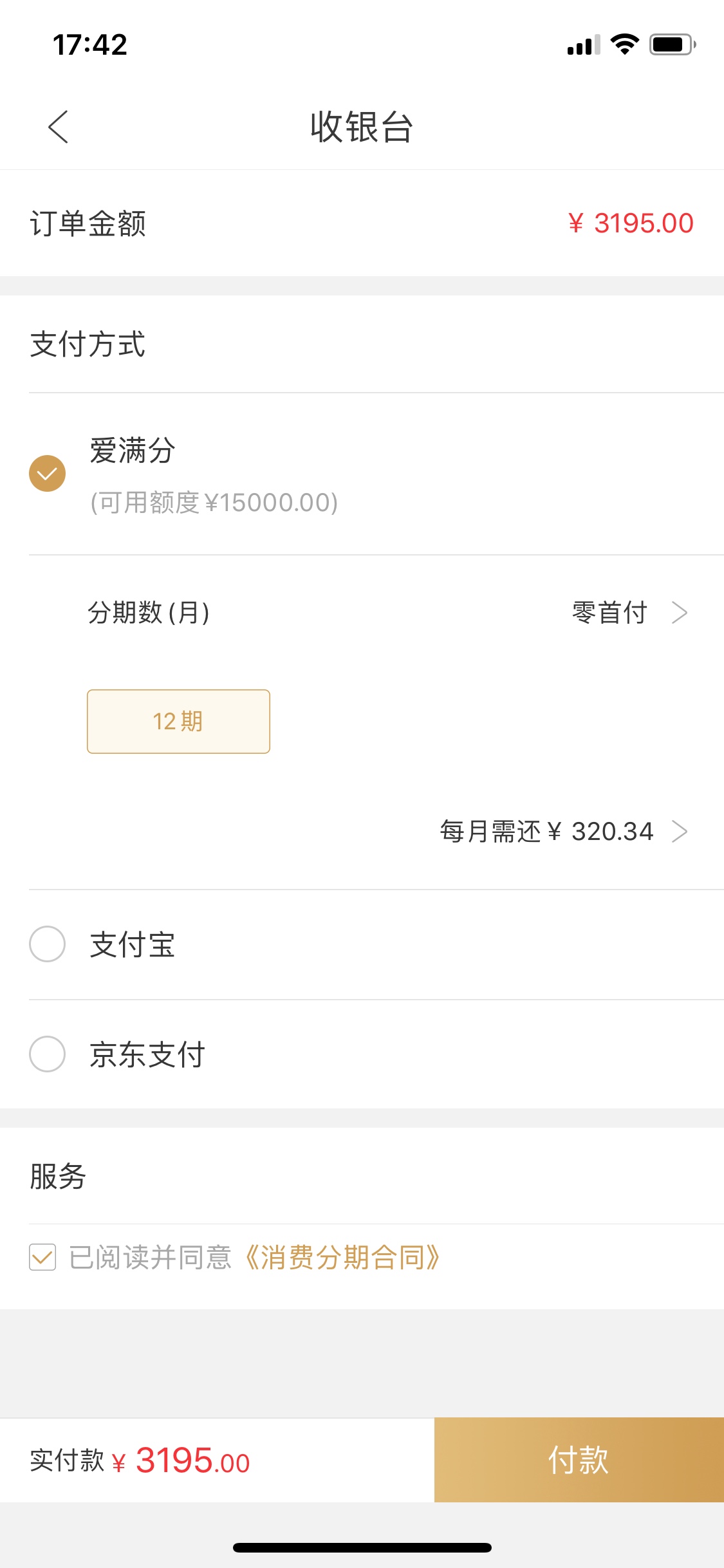
Task: Tap the home indicator bar
Action: click(362, 1547)
